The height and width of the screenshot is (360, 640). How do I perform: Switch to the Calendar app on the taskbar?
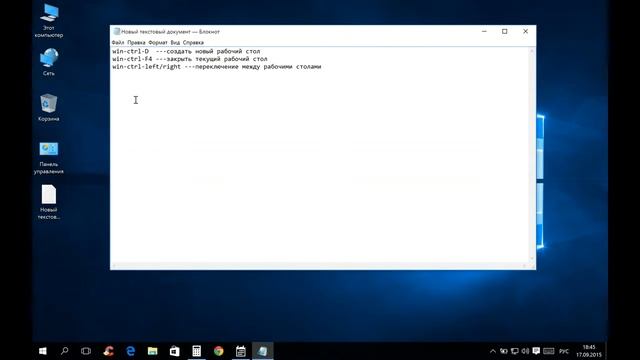click(x=240, y=351)
